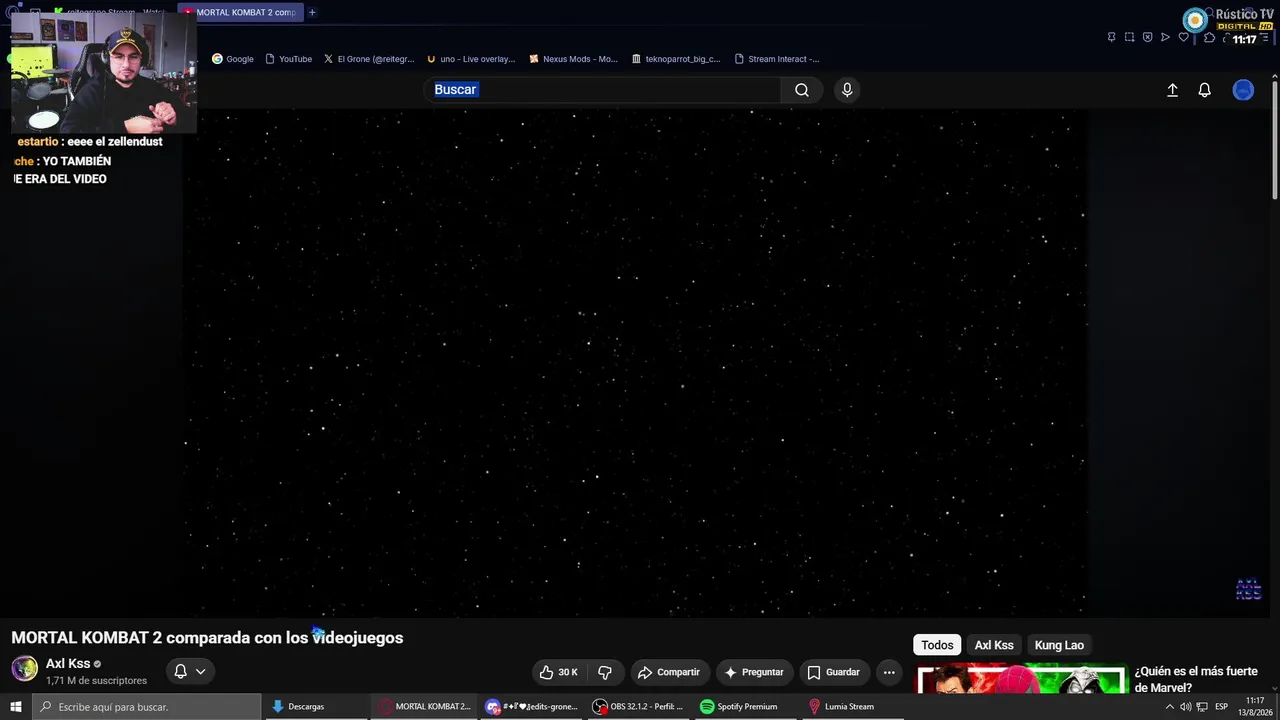This screenshot has height=720, width=1280.
Task: Open the Stream Interact bookmark
Action: (x=777, y=59)
